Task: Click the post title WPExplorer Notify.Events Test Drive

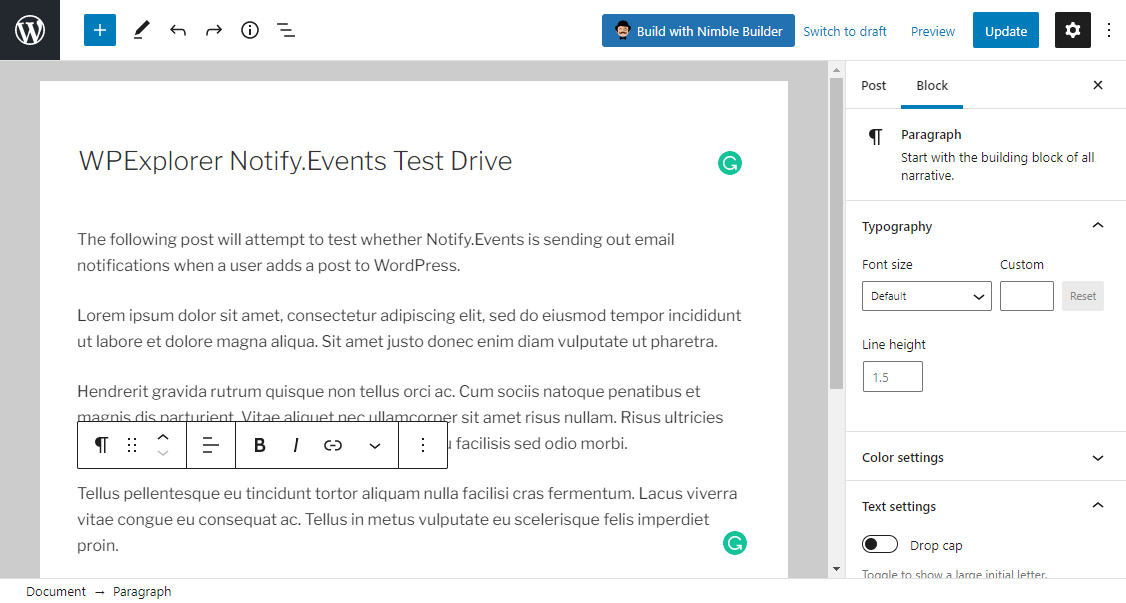Action: click(x=295, y=161)
